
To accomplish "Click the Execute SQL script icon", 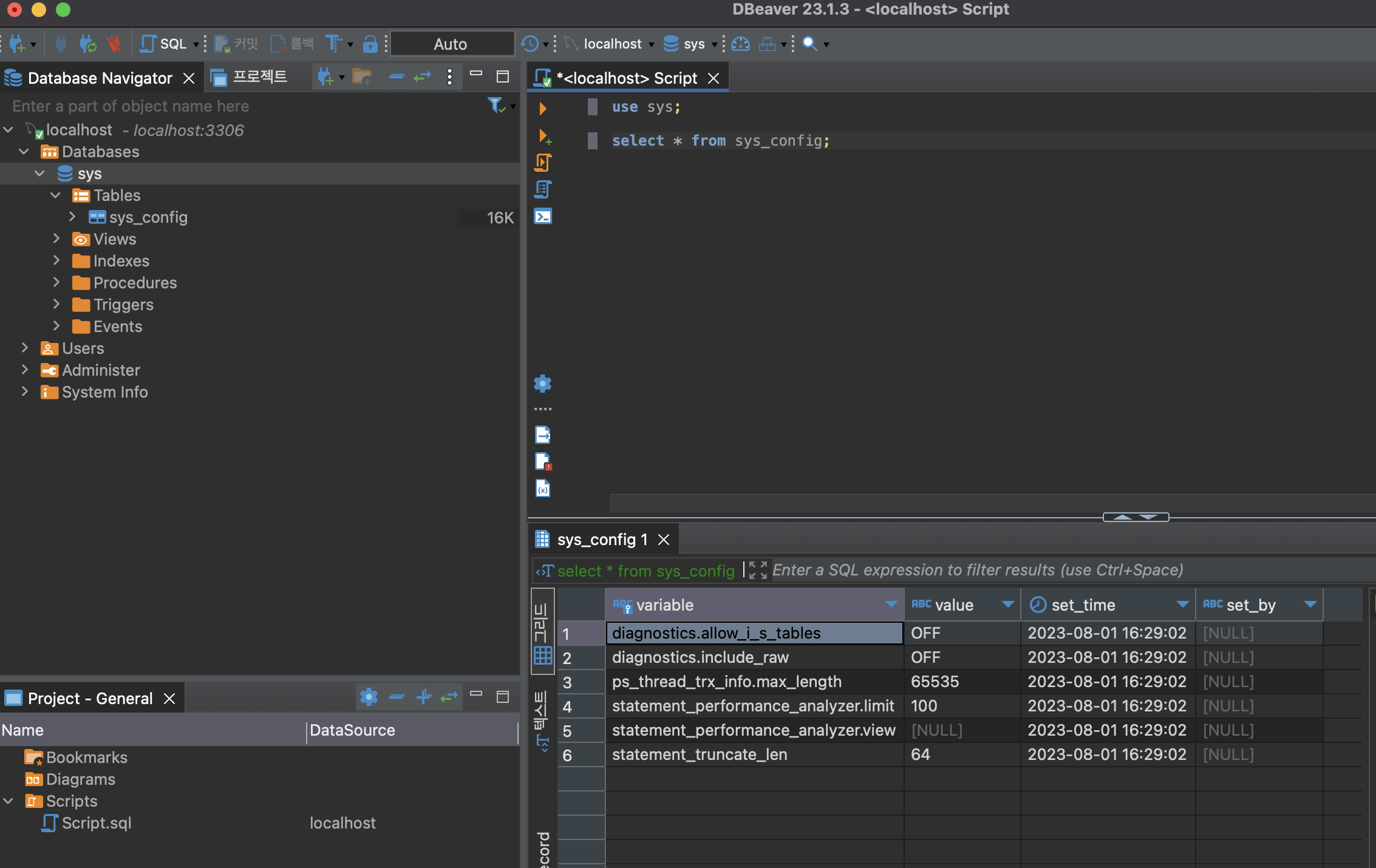I will click(x=543, y=163).
